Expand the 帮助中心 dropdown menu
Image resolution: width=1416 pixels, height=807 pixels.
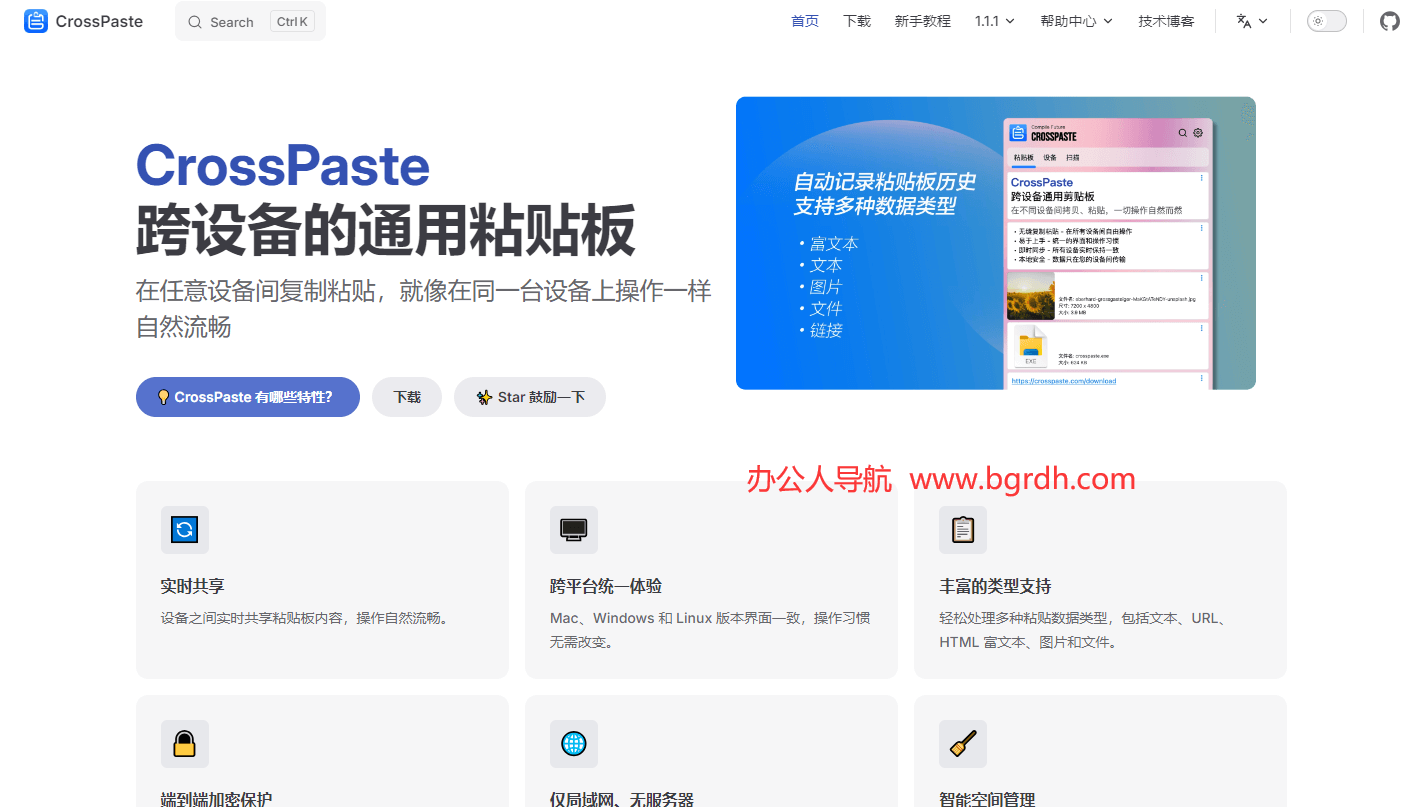click(x=1076, y=20)
